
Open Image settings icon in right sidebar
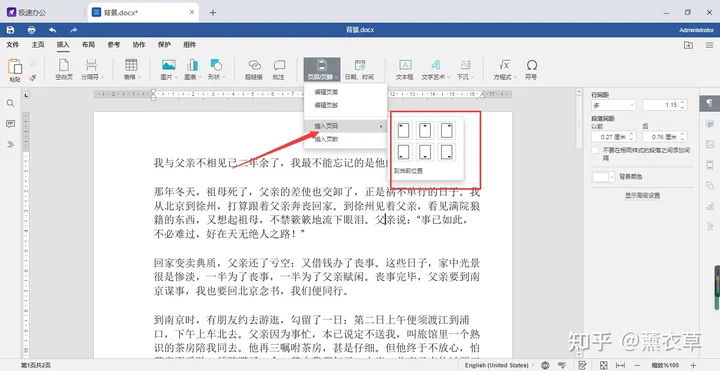(x=710, y=144)
